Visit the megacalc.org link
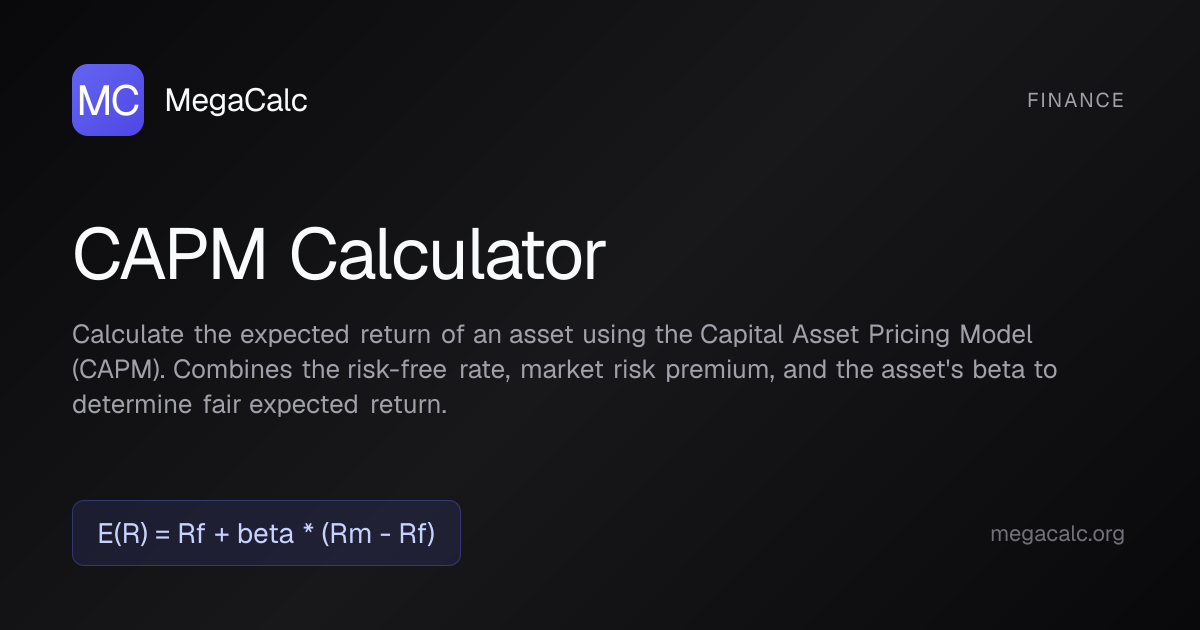This screenshot has width=1200, height=630. point(1057,534)
